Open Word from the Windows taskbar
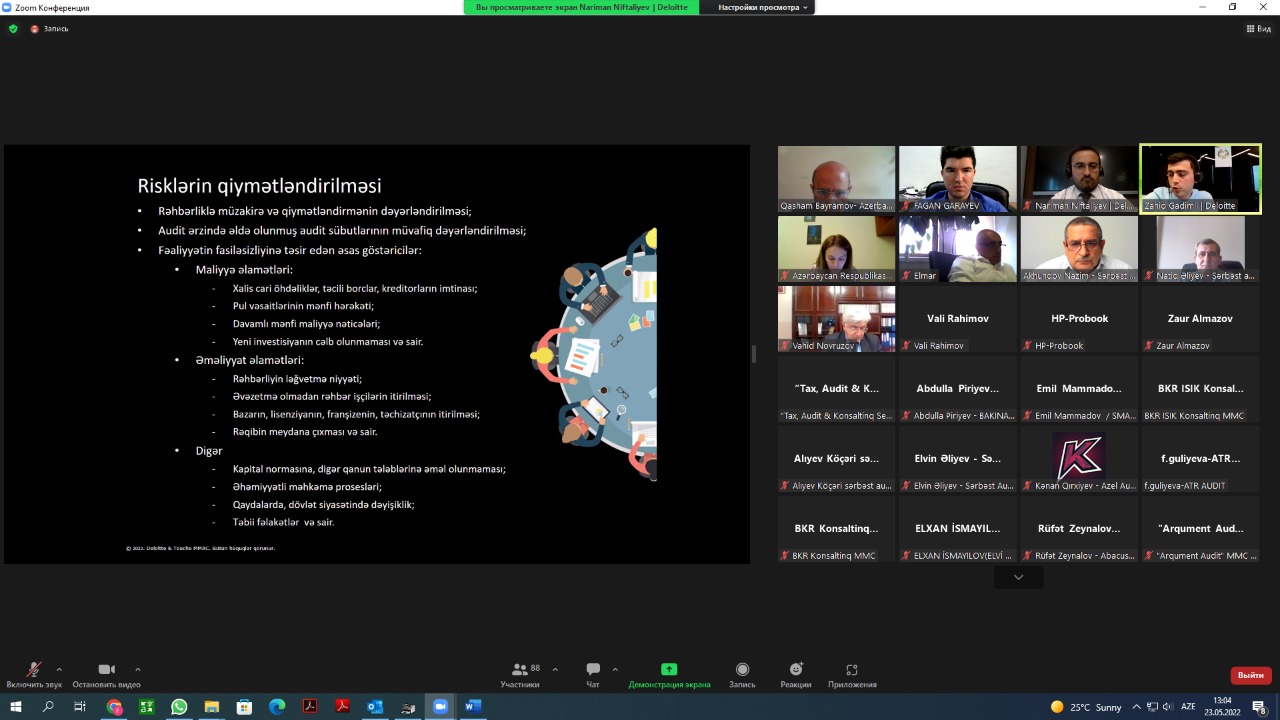The height and width of the screenshot is (720, 1280). click(472, 707)
